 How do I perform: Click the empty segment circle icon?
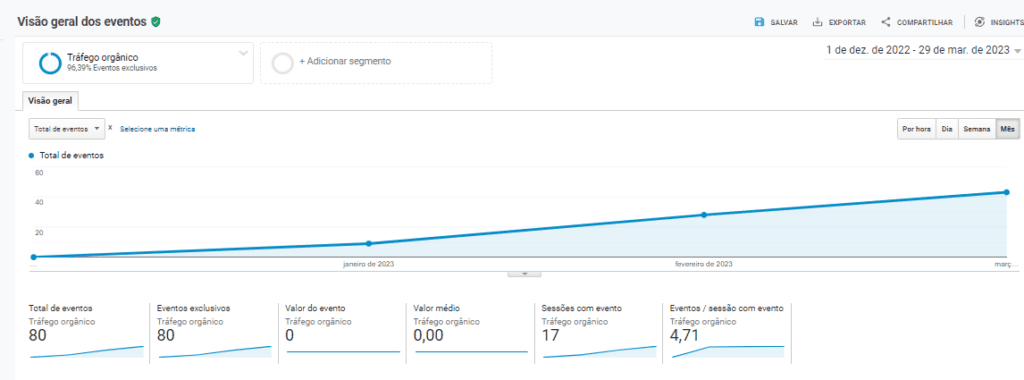[283, 63]
